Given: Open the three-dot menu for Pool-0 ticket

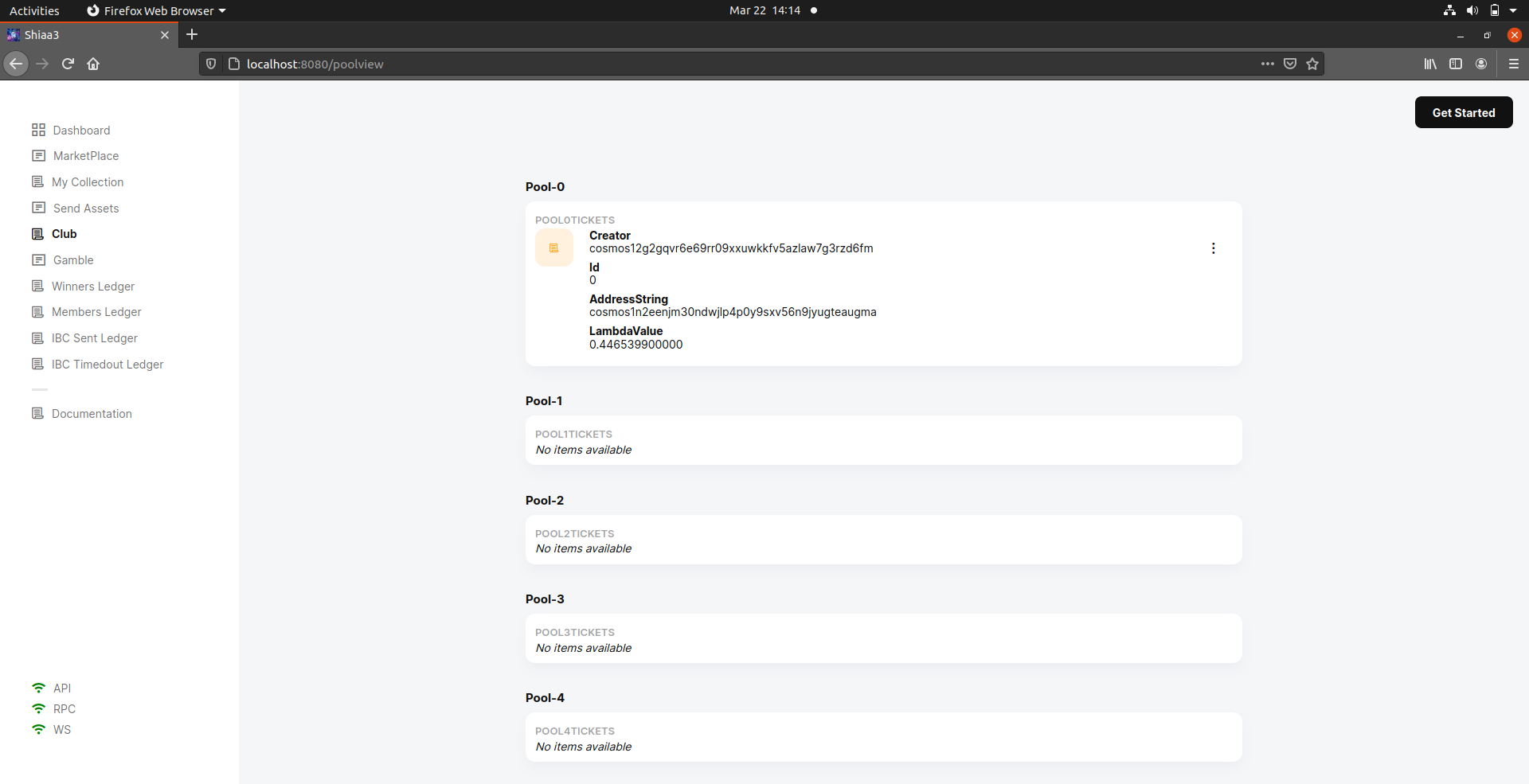Looking at the screenshot, I should point(1213,248).
